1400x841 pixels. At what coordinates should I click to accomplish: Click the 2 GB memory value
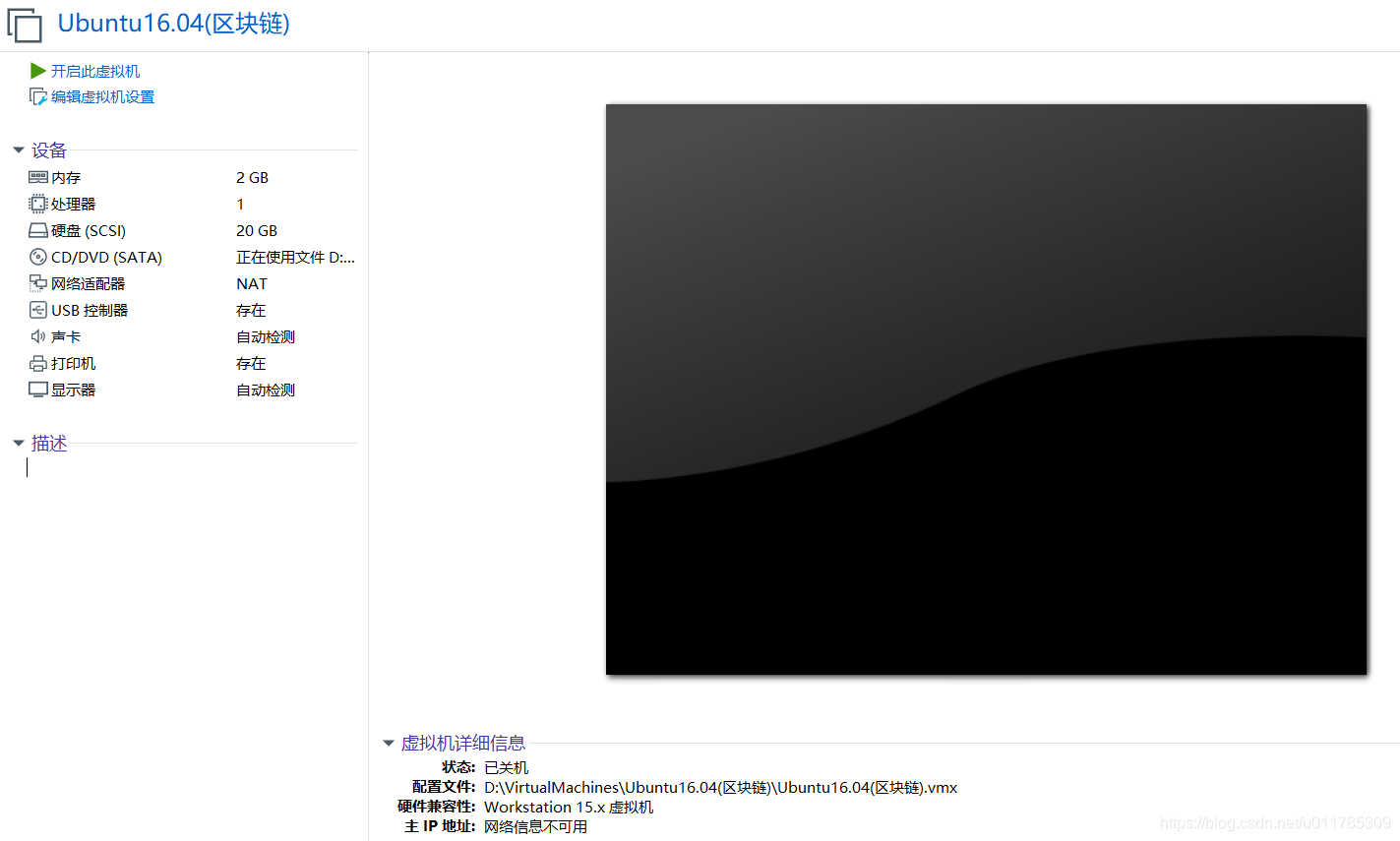click(x=252, y=177)
